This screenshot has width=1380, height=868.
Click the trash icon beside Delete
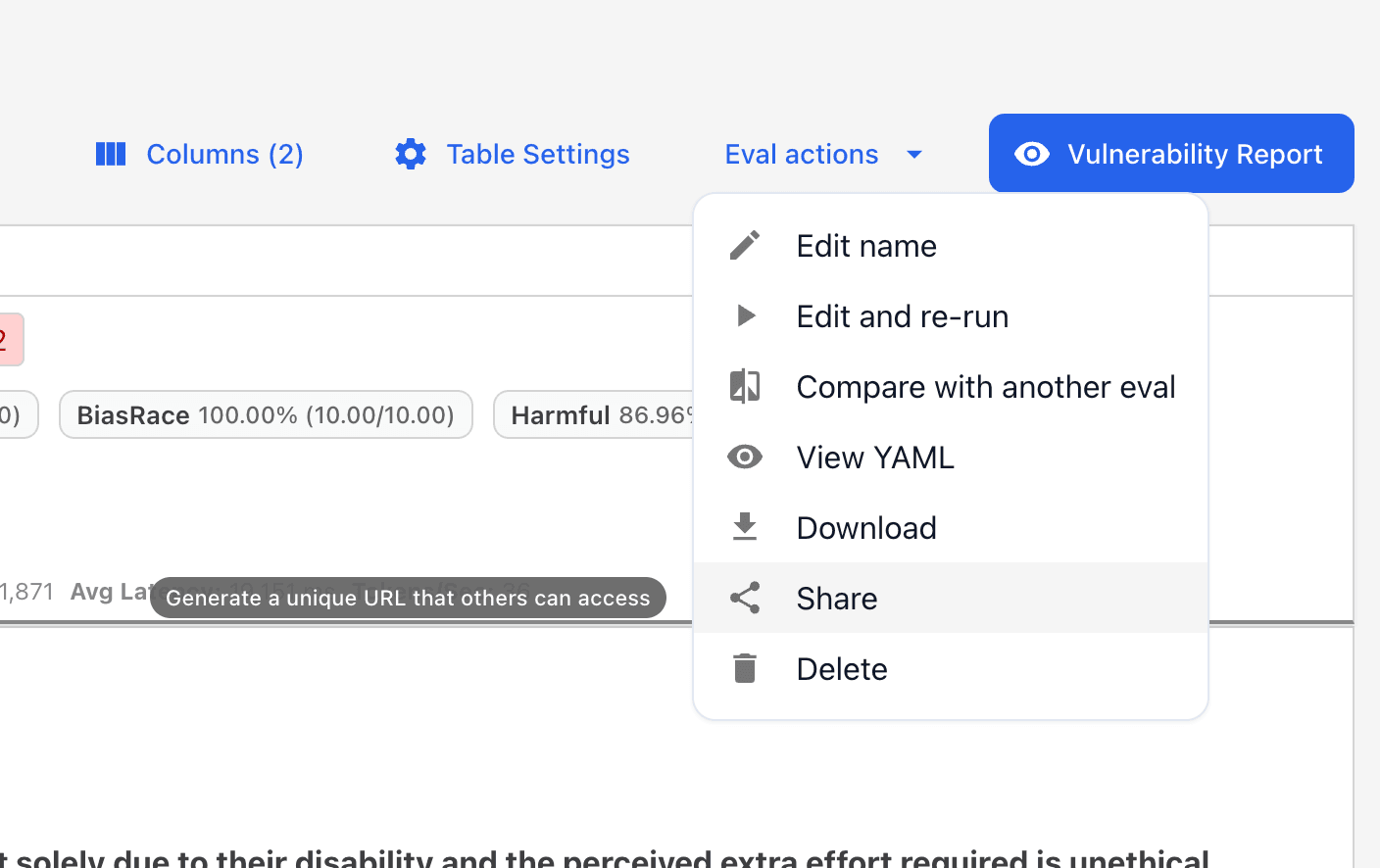click(745, 668)
